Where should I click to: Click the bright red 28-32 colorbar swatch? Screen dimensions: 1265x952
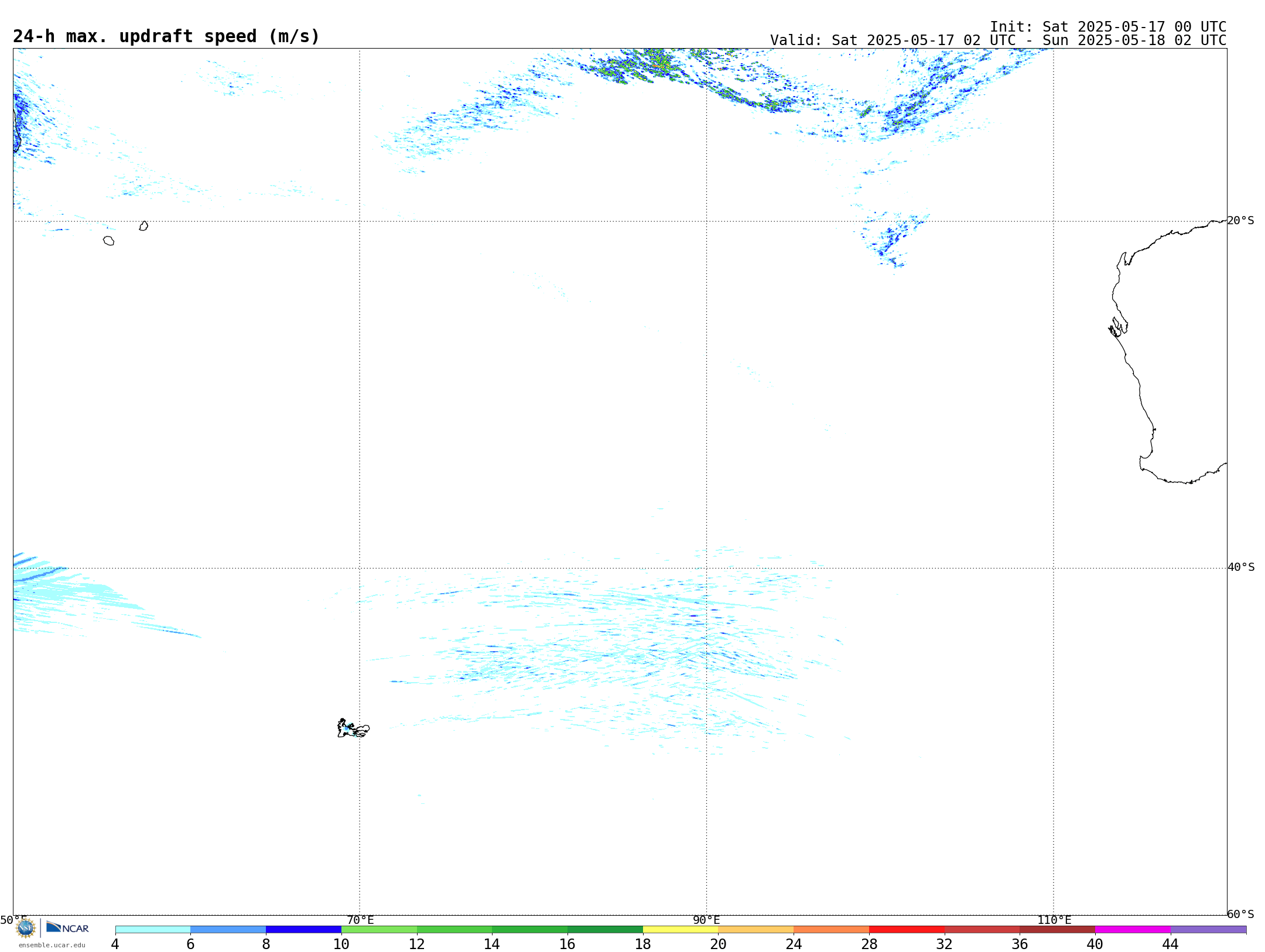(907, 930)
